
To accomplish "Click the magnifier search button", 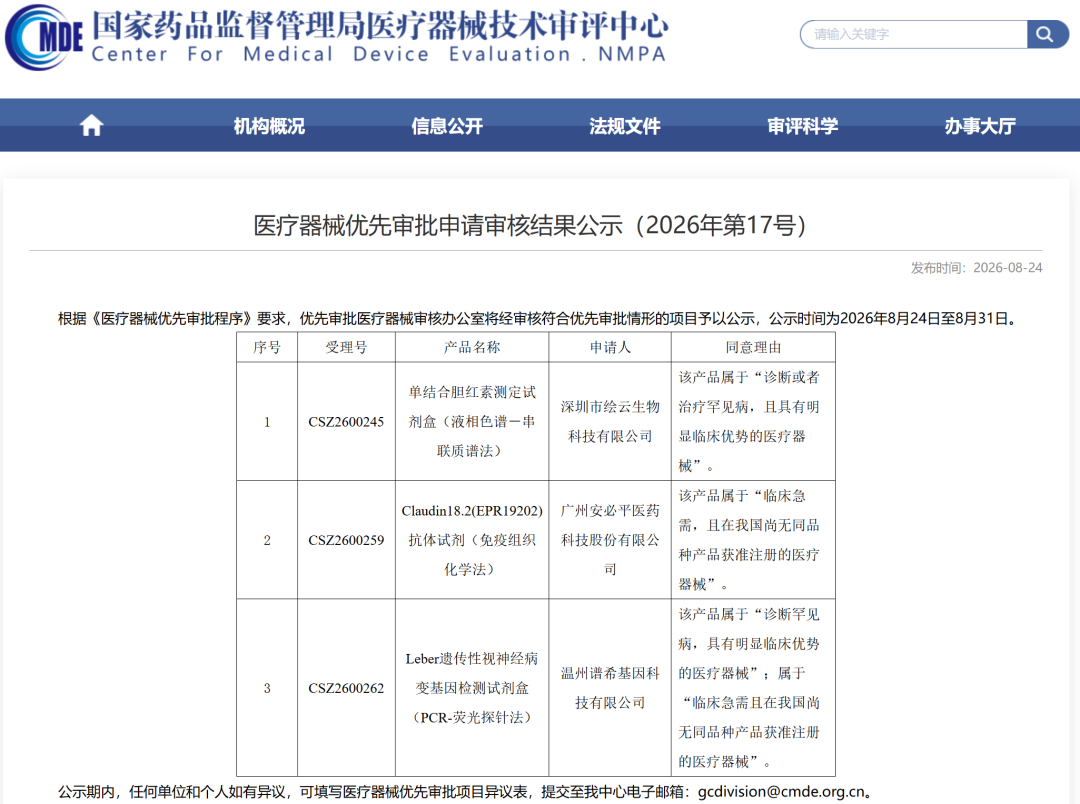I will coord(1046,34).
